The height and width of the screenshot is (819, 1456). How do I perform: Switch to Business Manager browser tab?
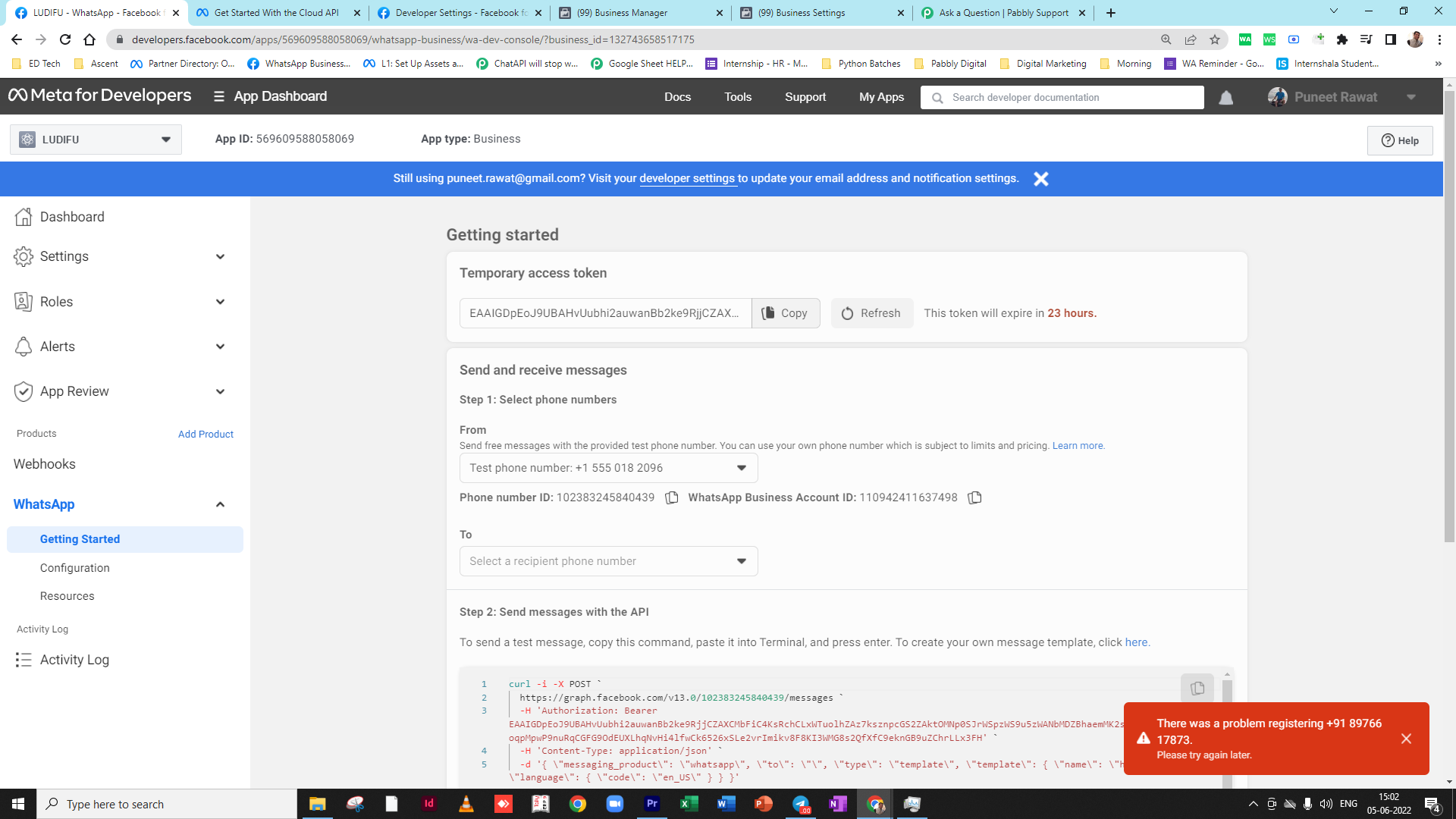(x=641, y=13)
